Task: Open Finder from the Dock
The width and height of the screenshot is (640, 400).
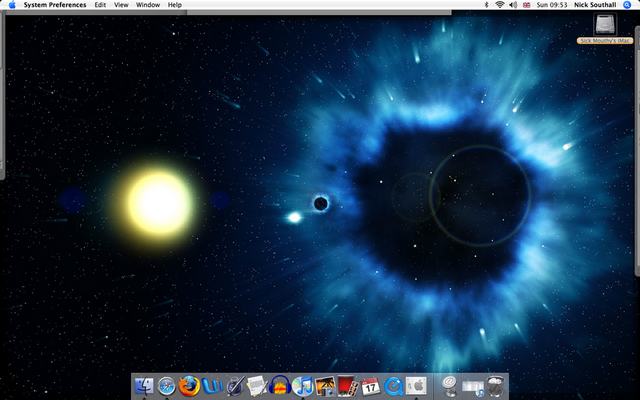Action: pos(144,386)
